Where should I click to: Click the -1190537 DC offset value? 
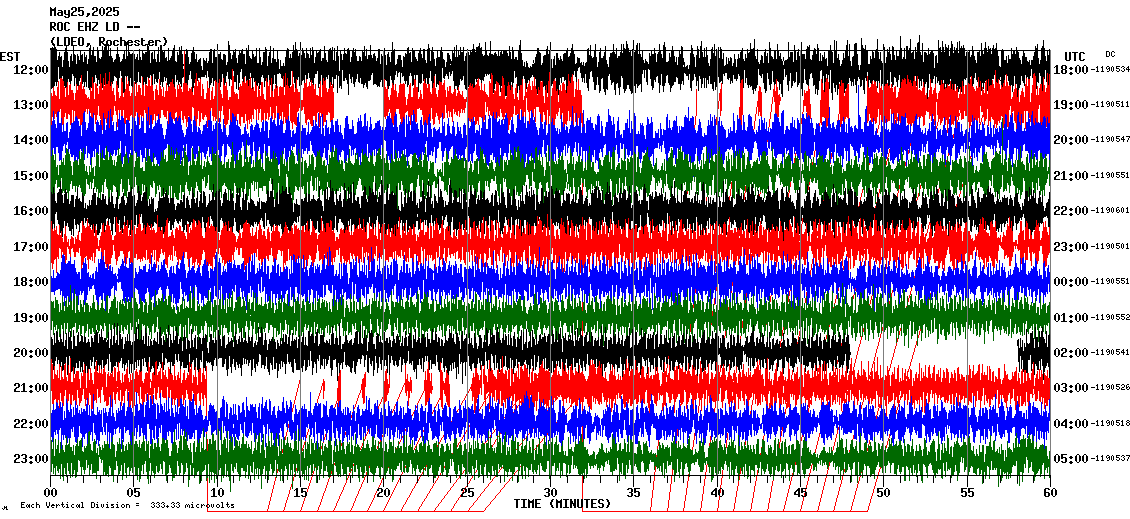coord(1109,459)
